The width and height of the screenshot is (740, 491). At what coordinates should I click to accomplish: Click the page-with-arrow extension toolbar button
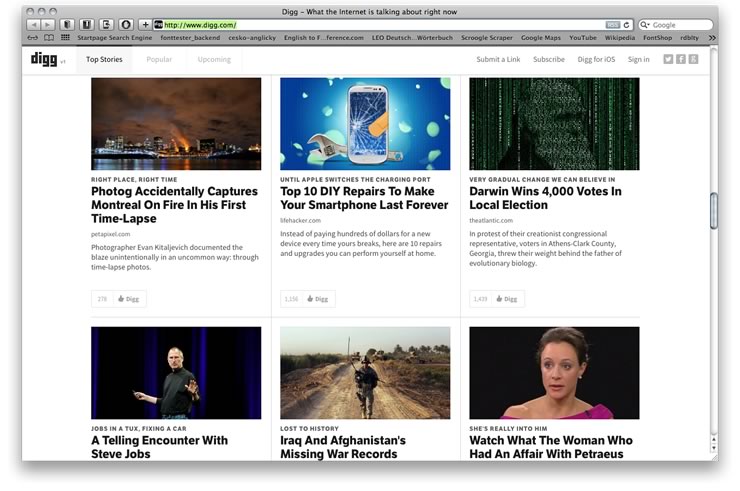click(106, 25)
